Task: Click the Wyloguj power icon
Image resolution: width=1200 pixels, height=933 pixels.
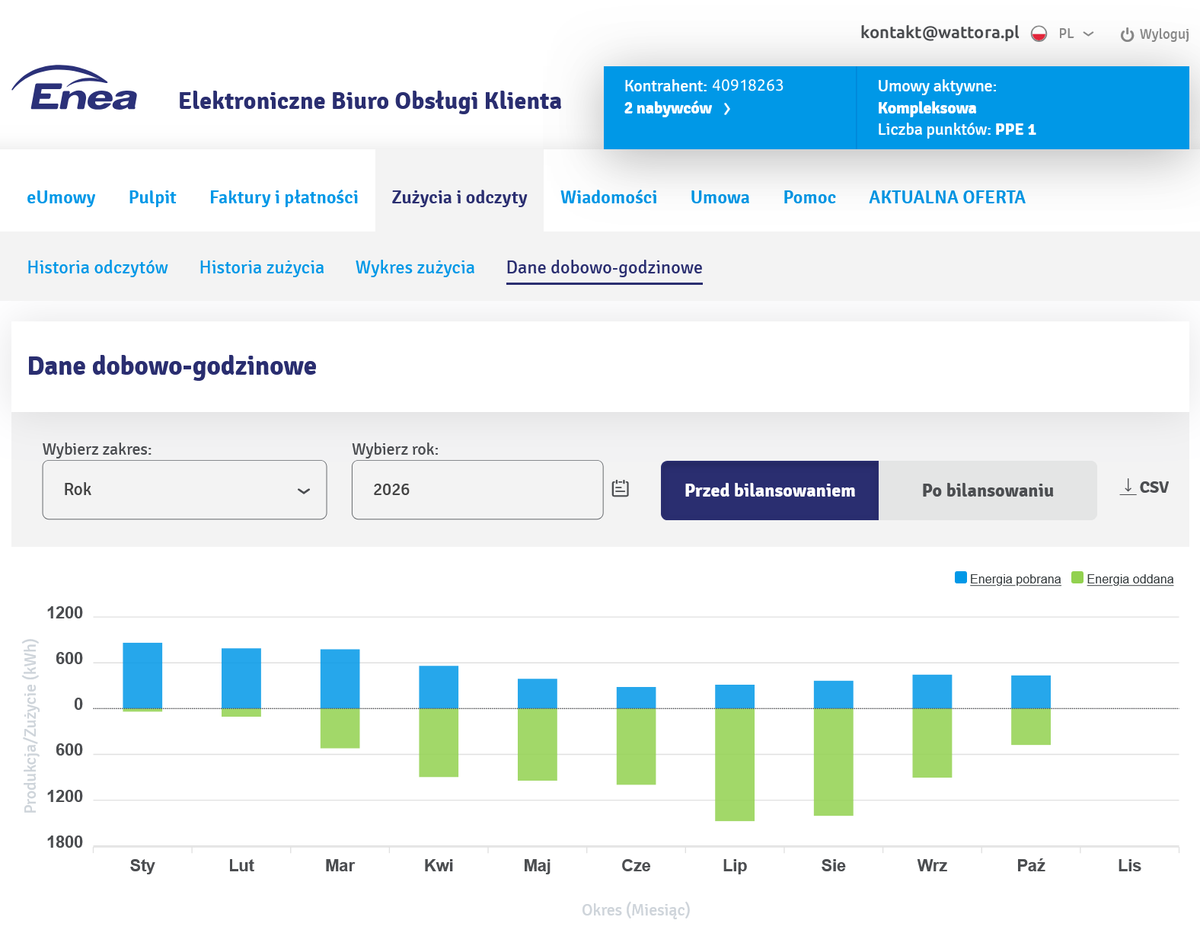Action: (1127, 34)
